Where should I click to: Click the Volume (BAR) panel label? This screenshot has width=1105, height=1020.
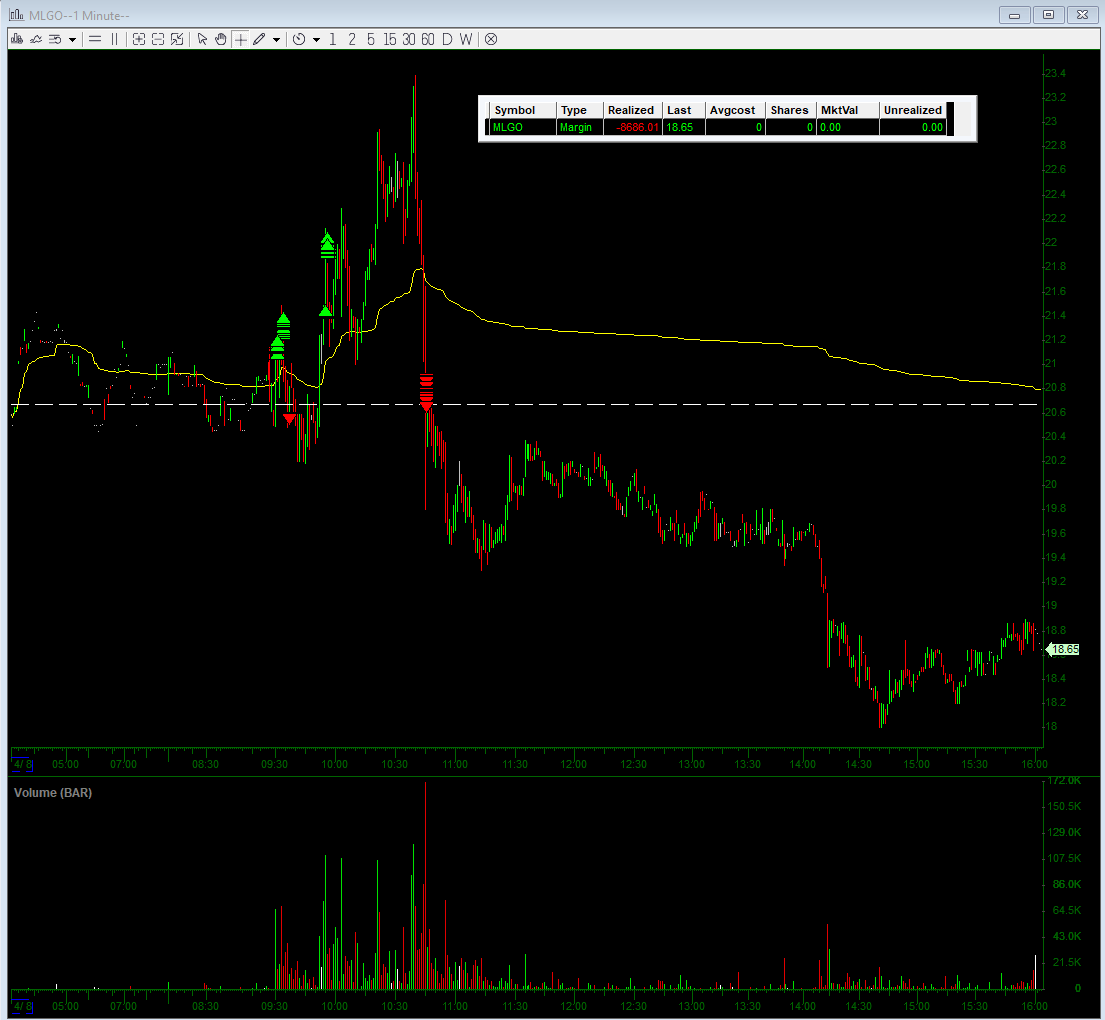coord(53,792)
